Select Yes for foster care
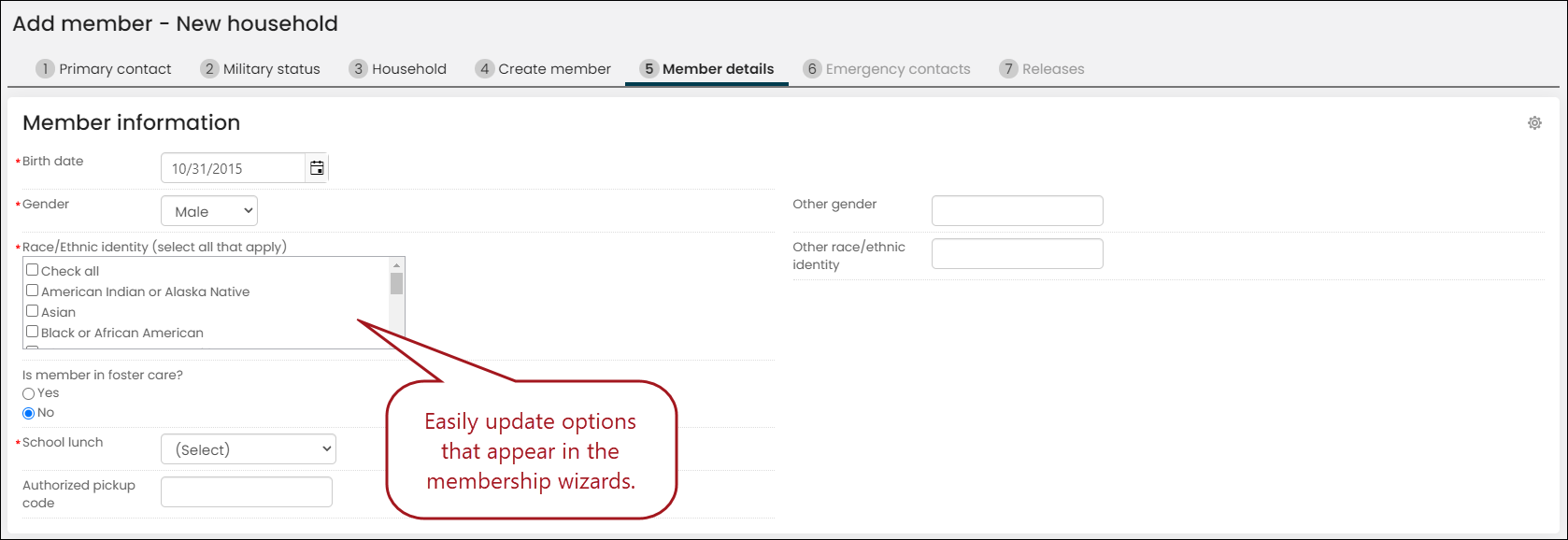1568x540 pixels. (x=29, y=394)
